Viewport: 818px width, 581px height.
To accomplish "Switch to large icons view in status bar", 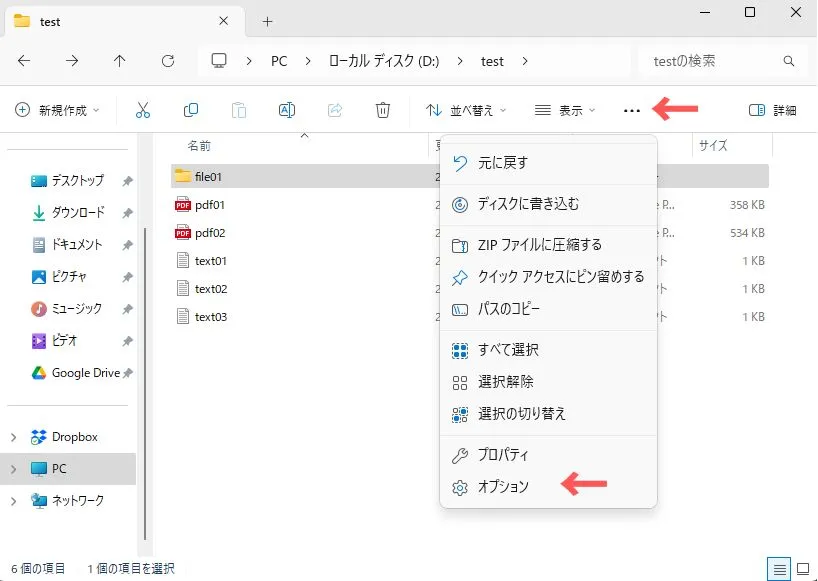I will (x=801, y=568).
